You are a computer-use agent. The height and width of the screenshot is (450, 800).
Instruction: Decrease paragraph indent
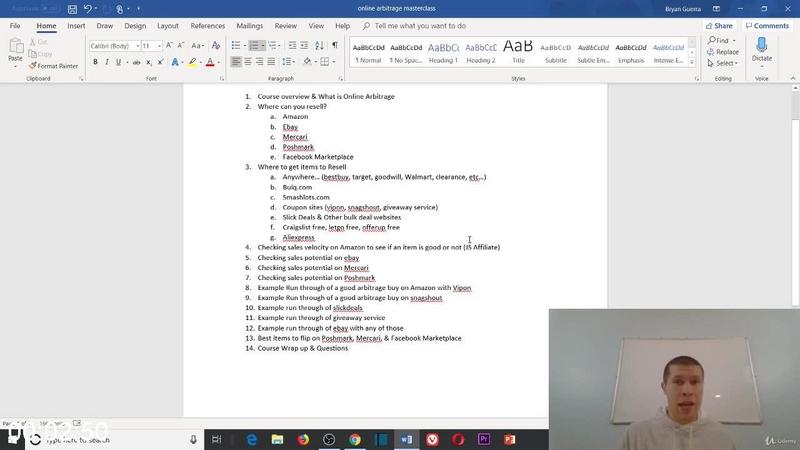pos(292,45)
